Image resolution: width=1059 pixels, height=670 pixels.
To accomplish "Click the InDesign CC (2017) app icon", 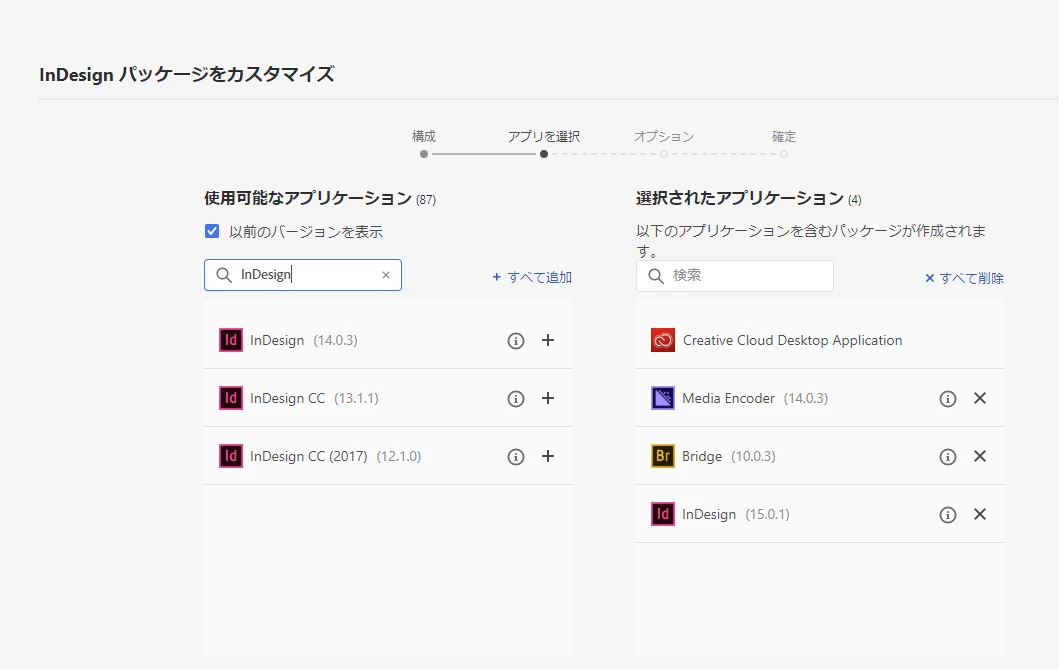I will click(231, 456).
